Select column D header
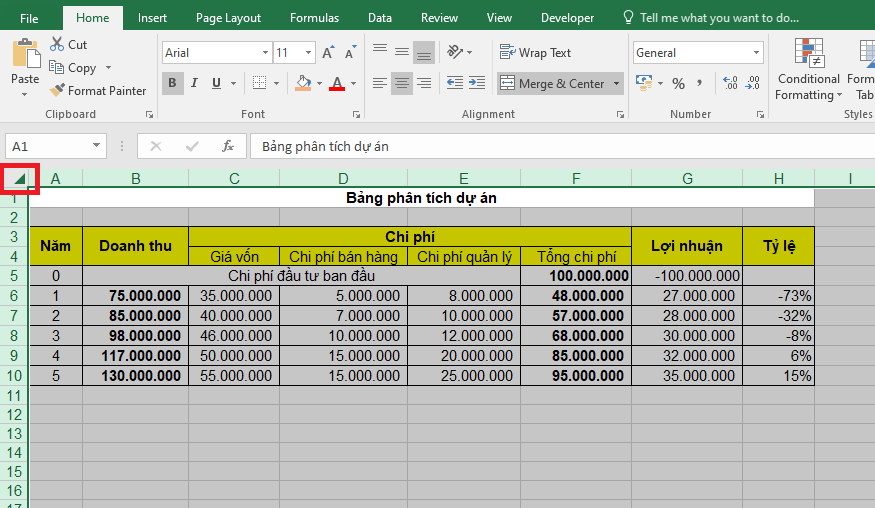The width and height of the screenshot is (875, 508). point(343,179)
